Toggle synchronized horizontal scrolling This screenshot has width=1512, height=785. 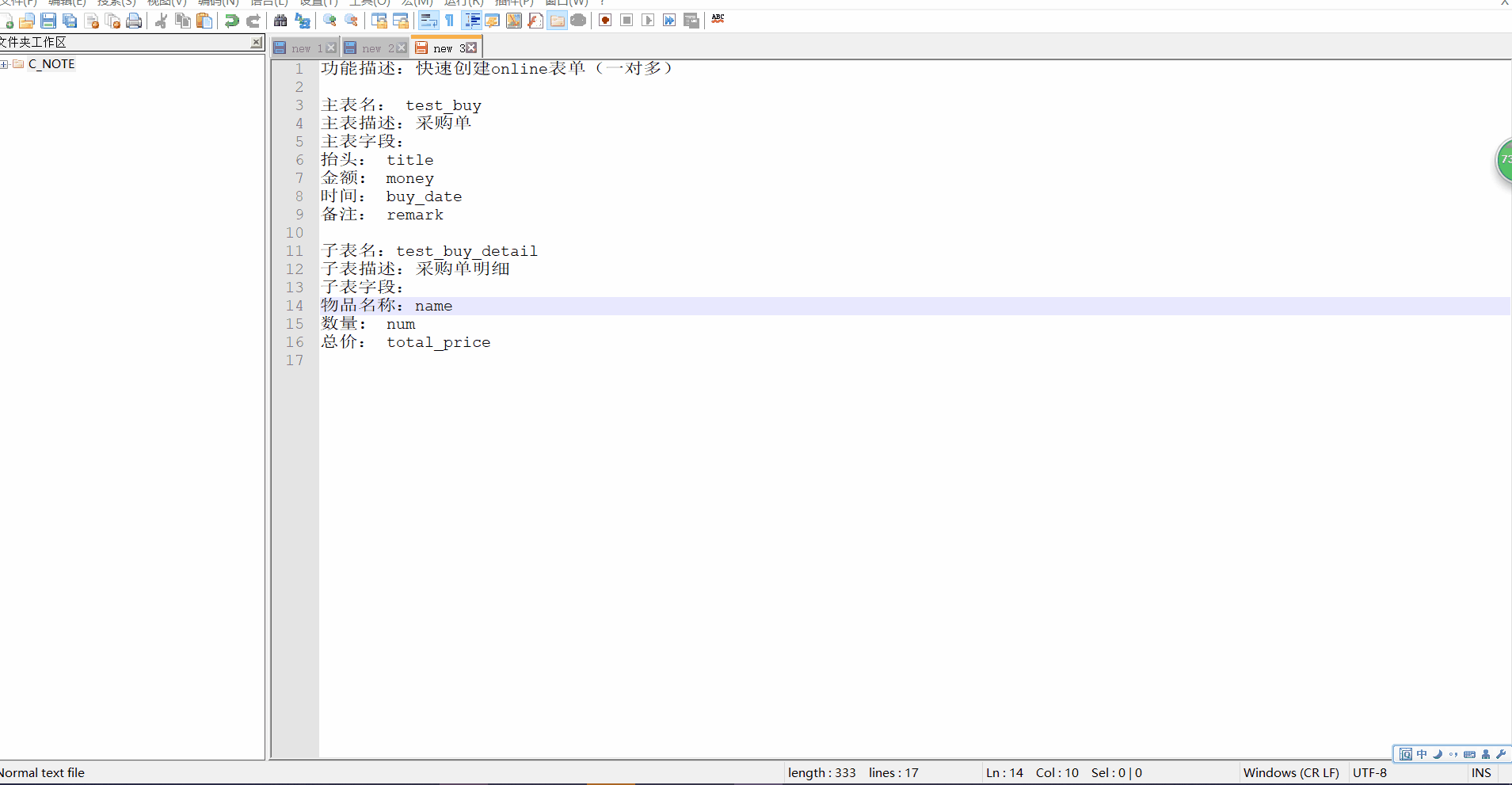tap(401, 21)
